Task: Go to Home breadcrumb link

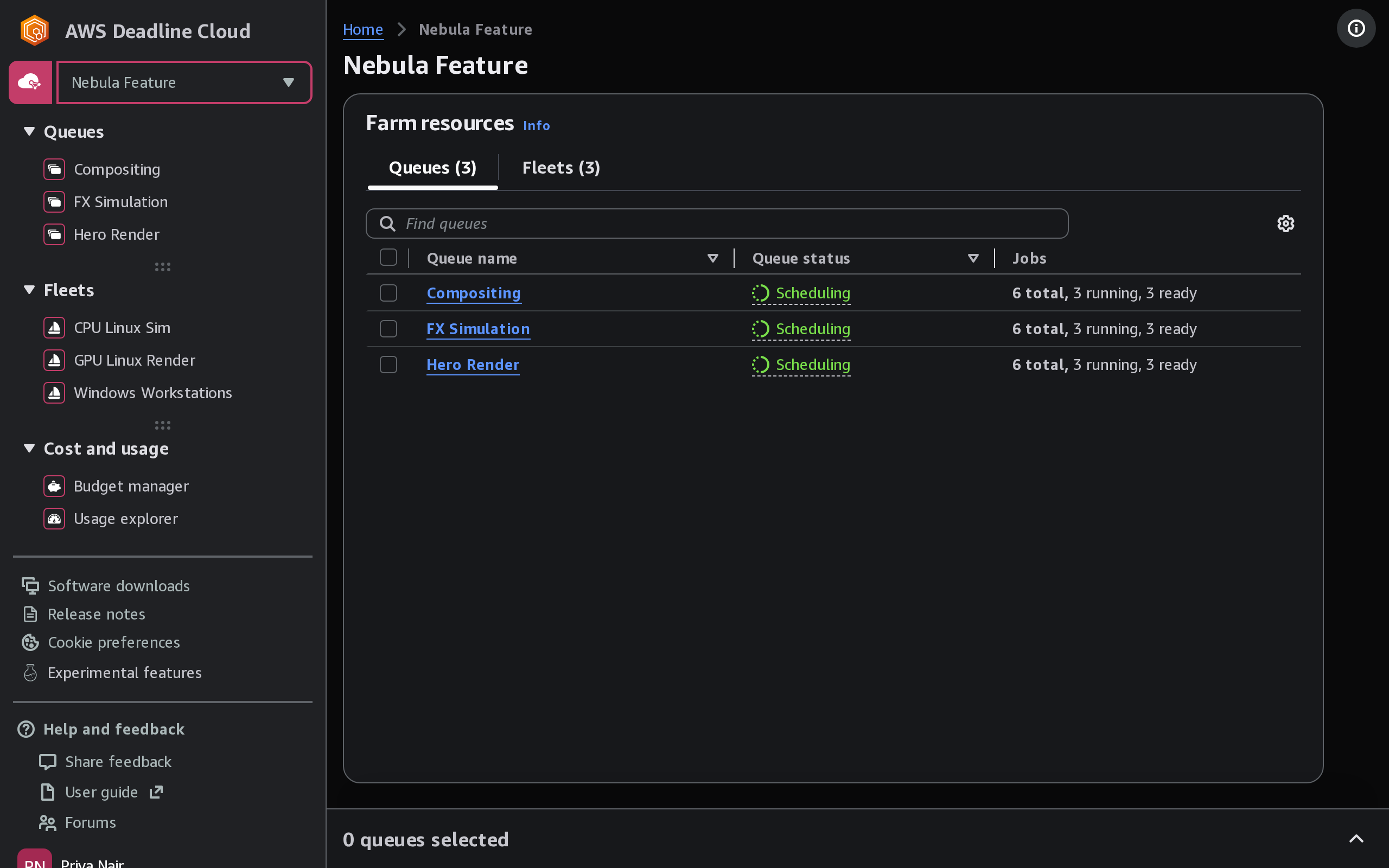Action: 363,29
